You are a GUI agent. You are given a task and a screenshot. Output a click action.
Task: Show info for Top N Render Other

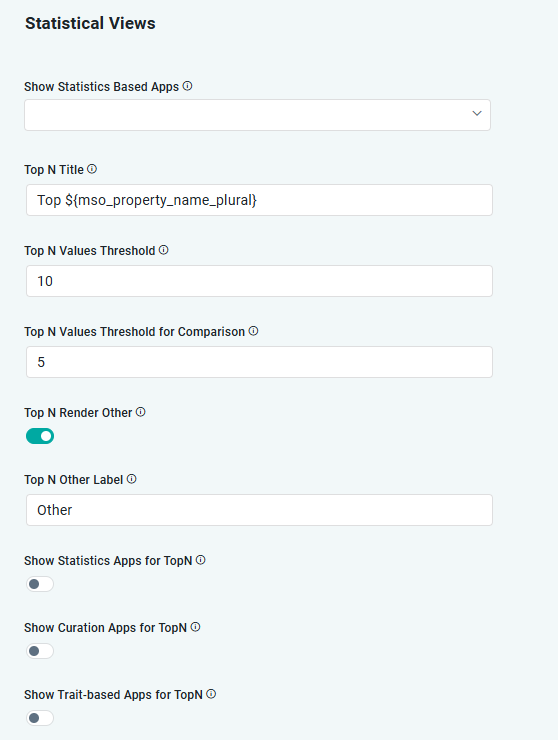[x=141, y=412]
